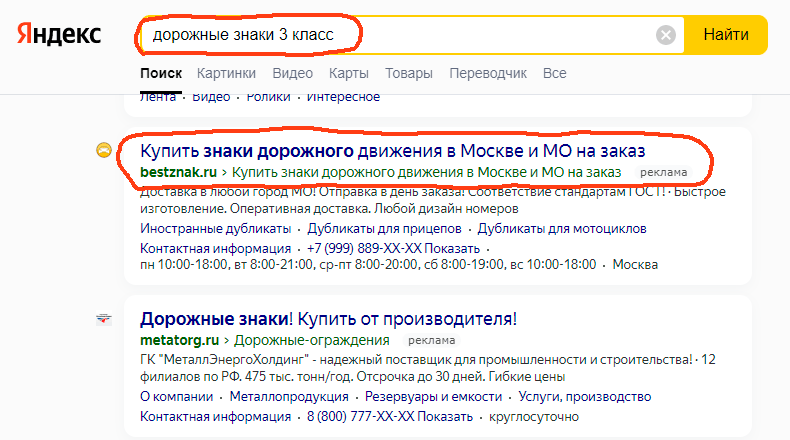Open the green bestznak.ru breadcrumb Купить знаки дорожного движения
This screenshot has height=440, width=790.
click(x=426, y=172)
